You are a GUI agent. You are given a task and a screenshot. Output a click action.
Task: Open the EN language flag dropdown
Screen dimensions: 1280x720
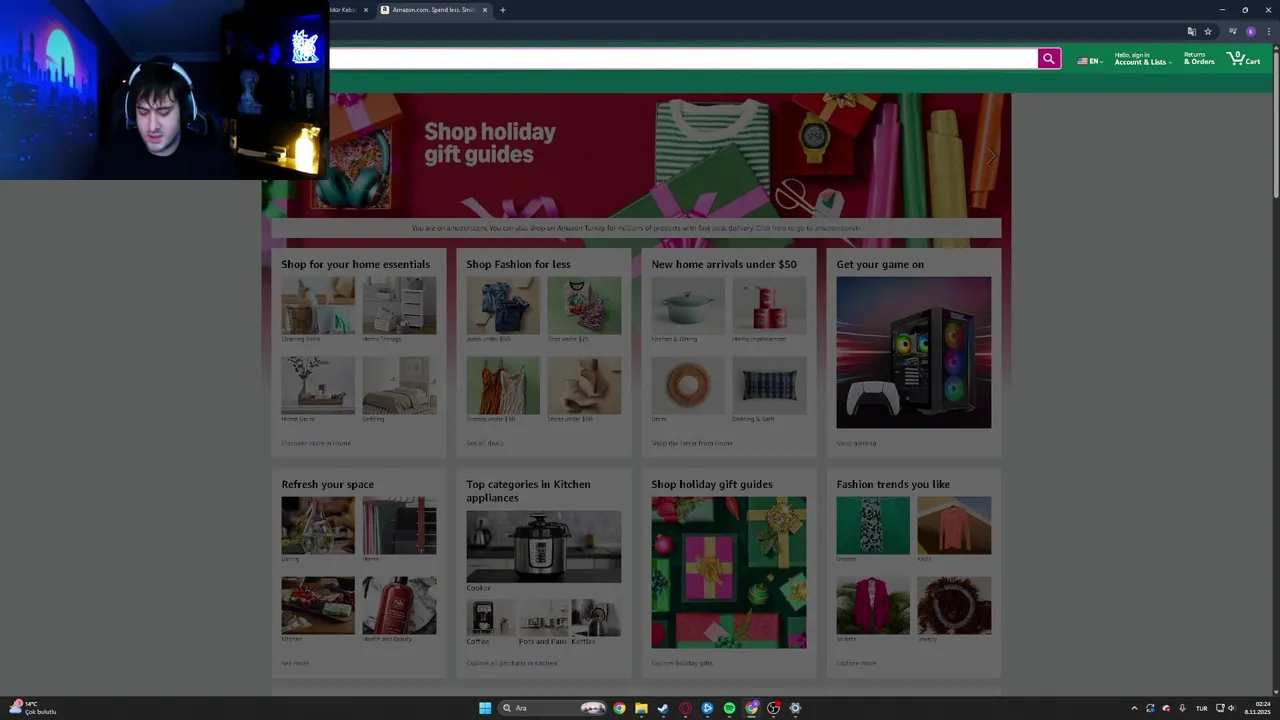1089,61
